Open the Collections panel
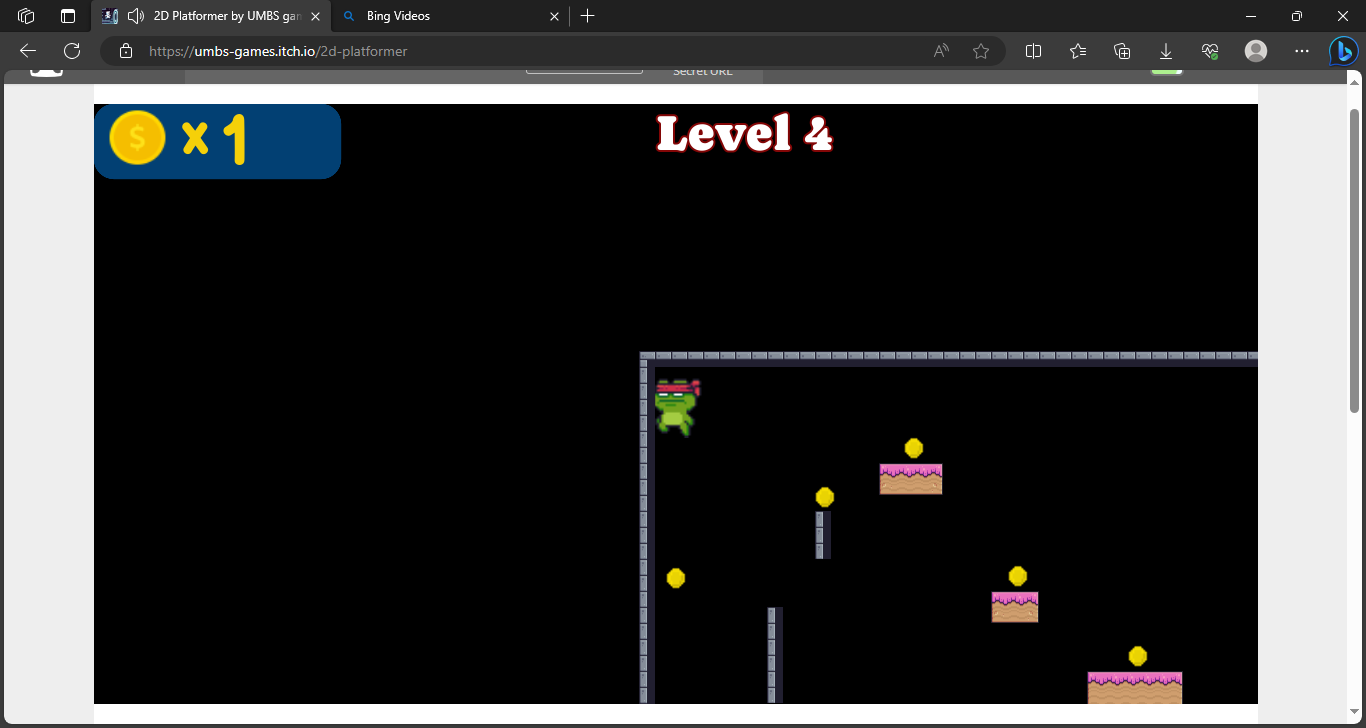 (1122, 51)
